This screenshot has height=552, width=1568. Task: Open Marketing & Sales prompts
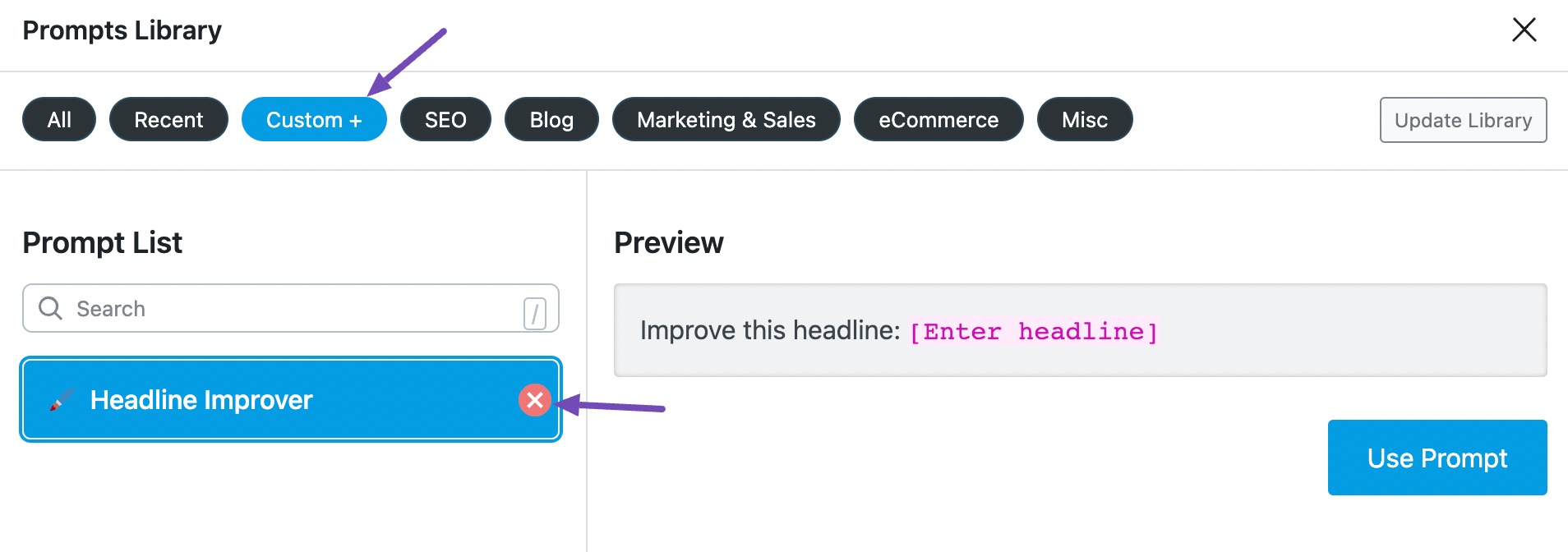[x=726, y=119]
